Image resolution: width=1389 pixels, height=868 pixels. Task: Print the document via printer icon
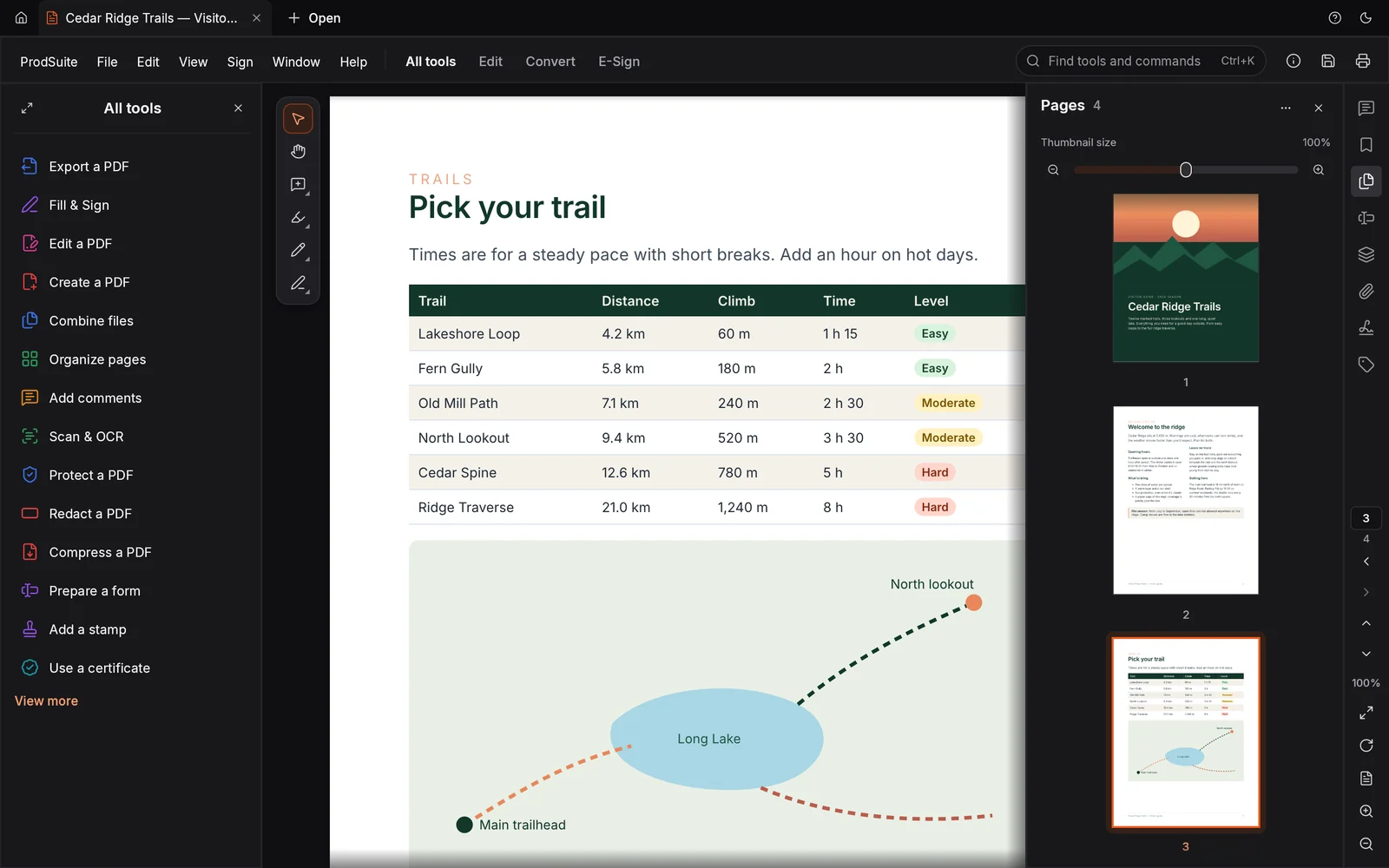[x=1363, y=61]
